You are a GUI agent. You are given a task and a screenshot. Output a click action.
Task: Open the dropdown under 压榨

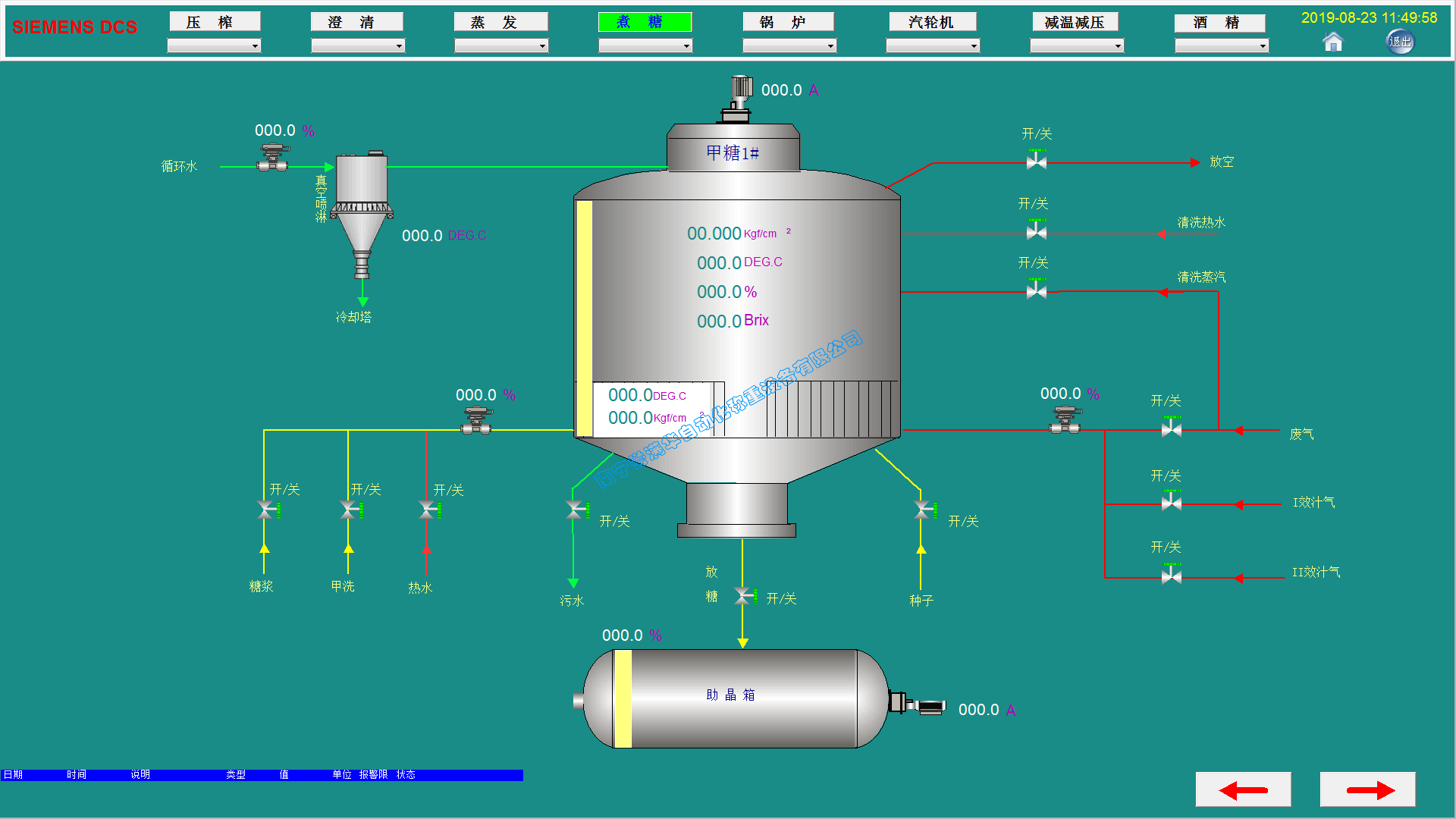tap(214, 46)
